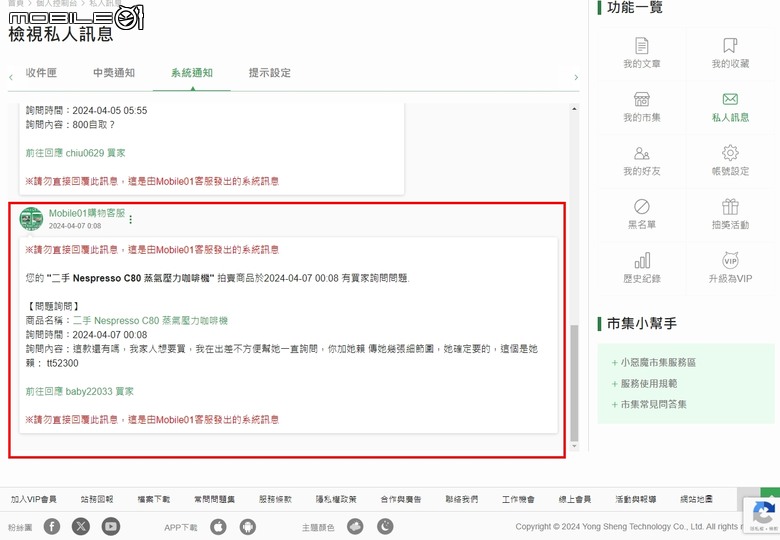This screenshot has width=780, height=540.
Task: Click the message list scrollbar down arrow
Action: pyautogui.click(x=575, y=447)
